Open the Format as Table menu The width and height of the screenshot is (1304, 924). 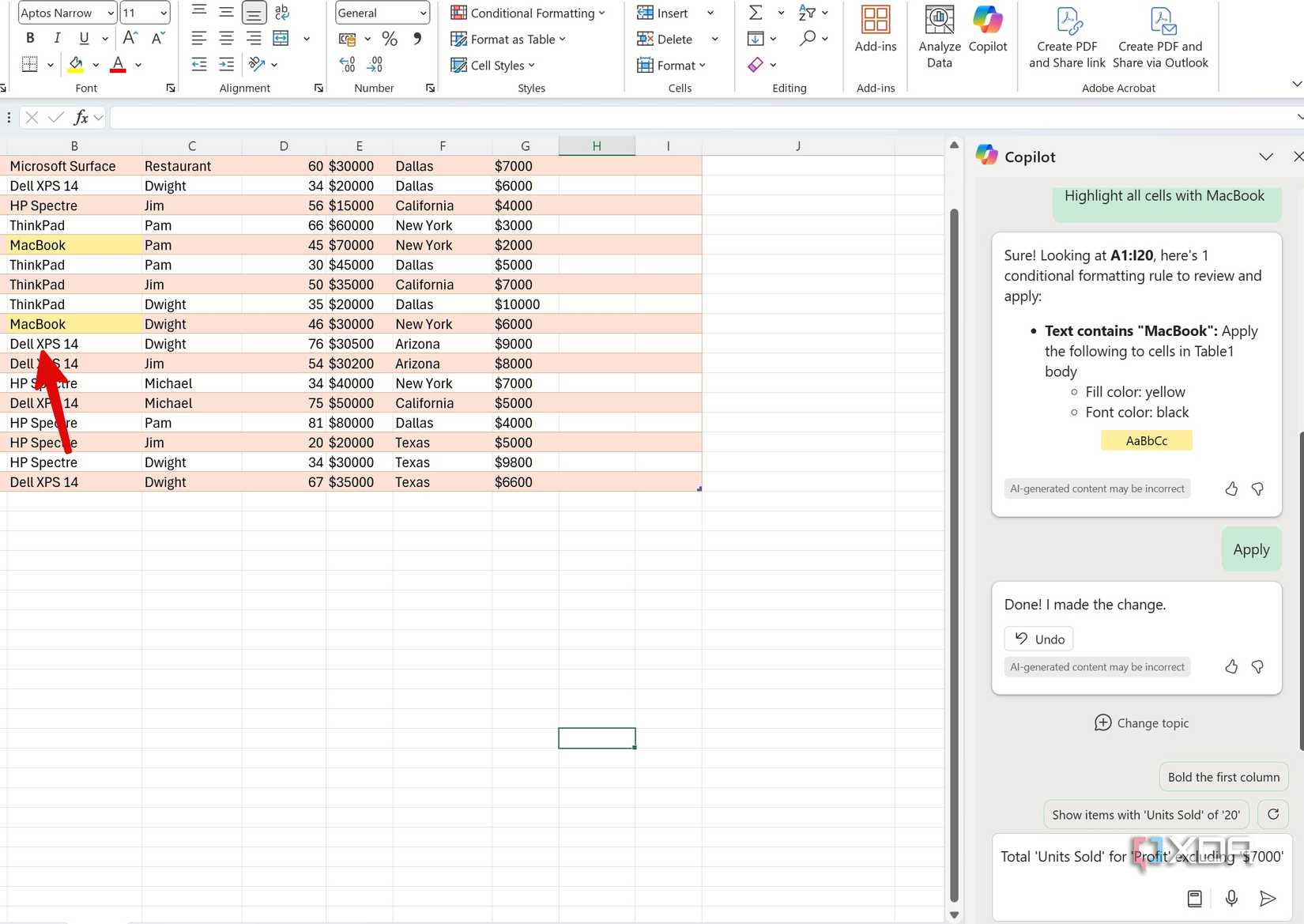coord(508,39)
